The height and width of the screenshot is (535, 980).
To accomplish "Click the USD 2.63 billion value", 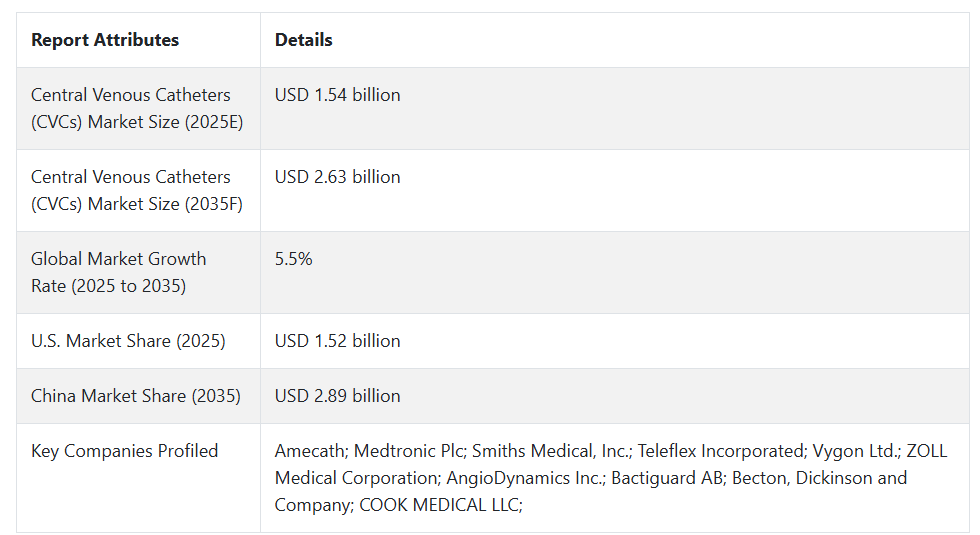I will click(x=338, y=177).
